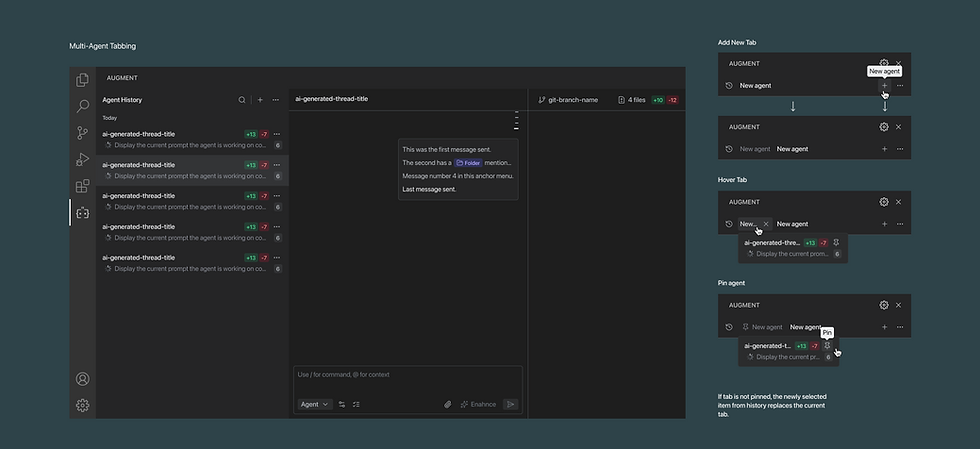The width and height of the screenshot is (980, 449).
Task: Click the ai-generated-thread-title chat header
Action: click(x=332, y=99)
